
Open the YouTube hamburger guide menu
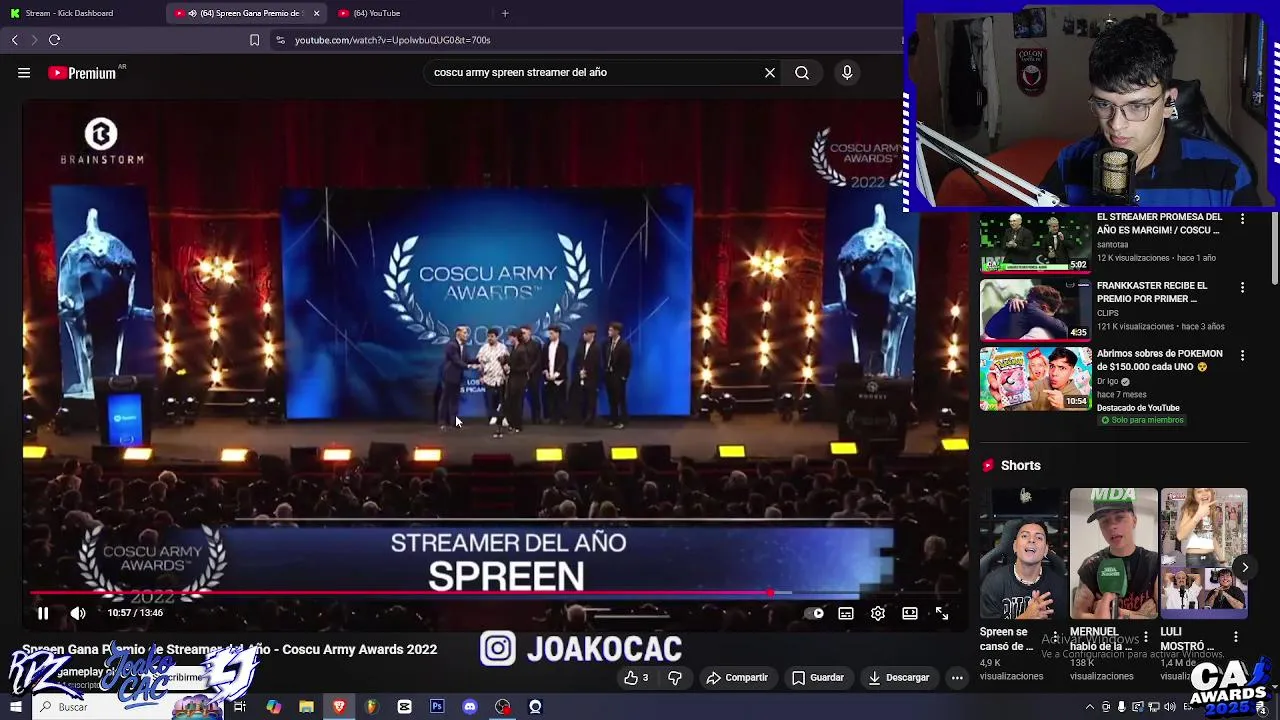(24, 72)
